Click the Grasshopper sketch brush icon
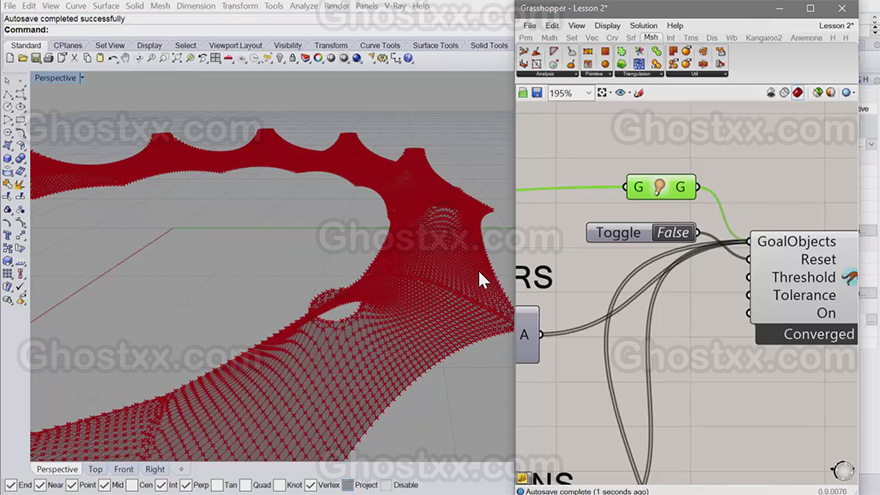Image resolution: width=880 pixels, height=495 pixels. point(639,93)
